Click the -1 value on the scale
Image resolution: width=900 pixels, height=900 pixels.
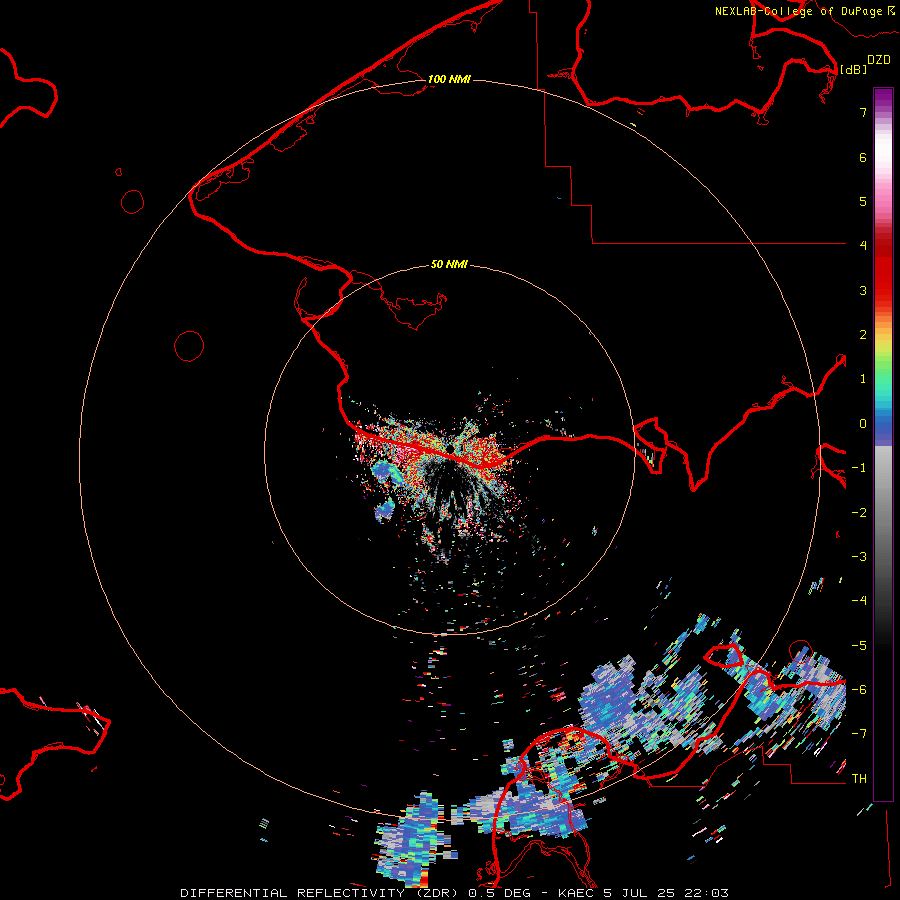pyautogui.click(x=859, y=468)
